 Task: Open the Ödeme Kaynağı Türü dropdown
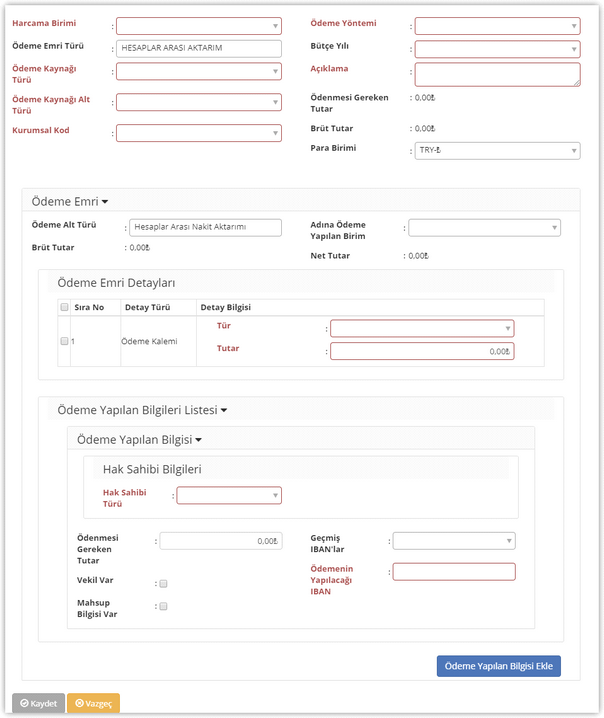coord(199,71)
